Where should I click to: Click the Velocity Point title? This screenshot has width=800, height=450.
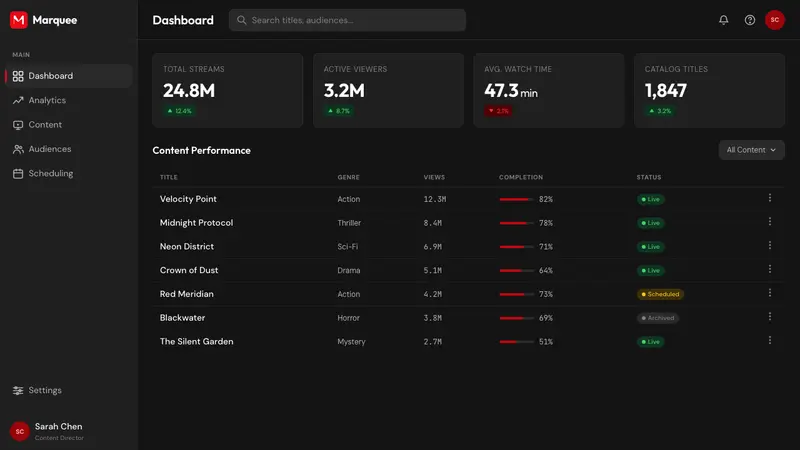pyautogui.click(x=188, y=199)
